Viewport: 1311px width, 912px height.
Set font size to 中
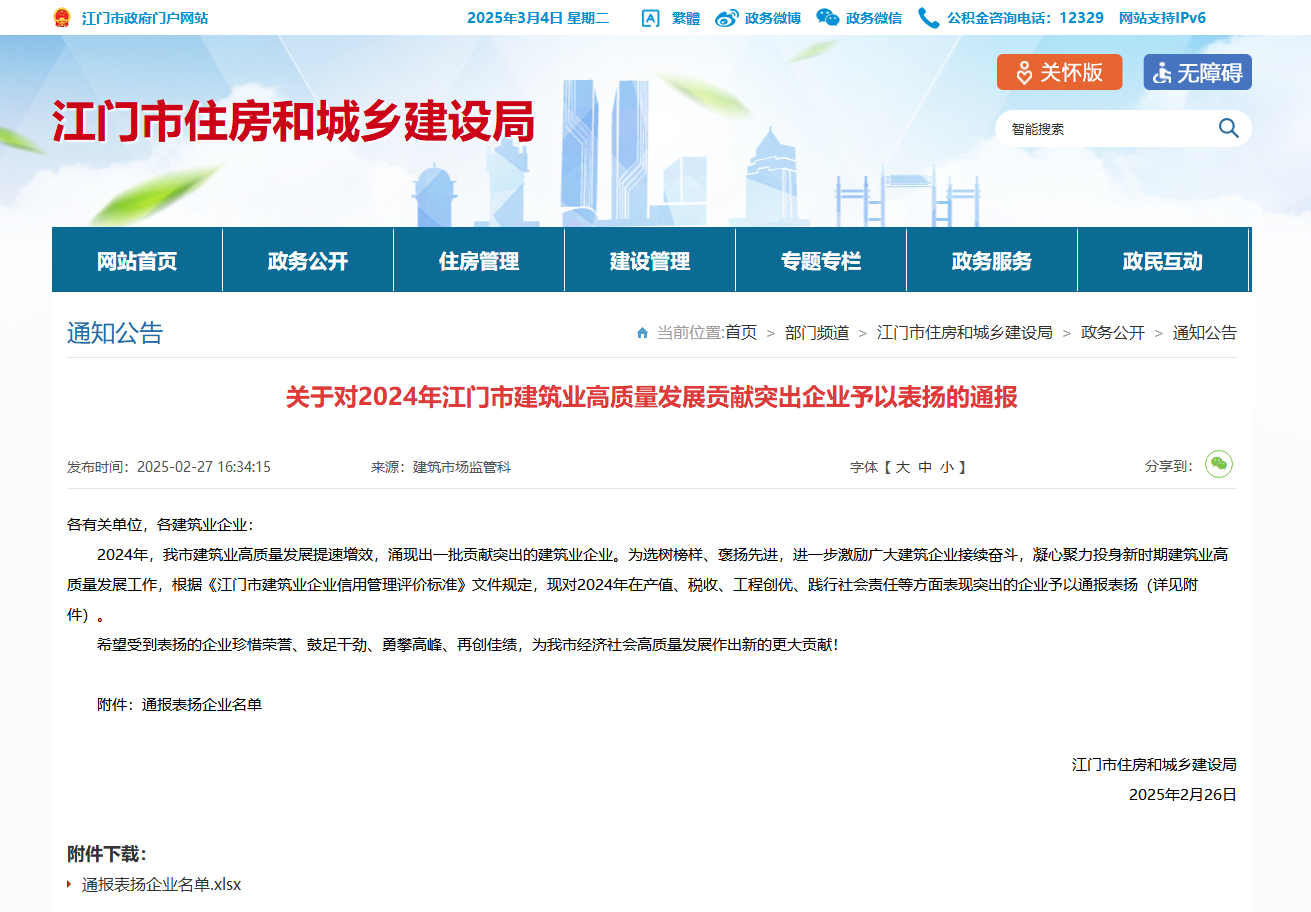pyautogui.click(x=925, y=467)
